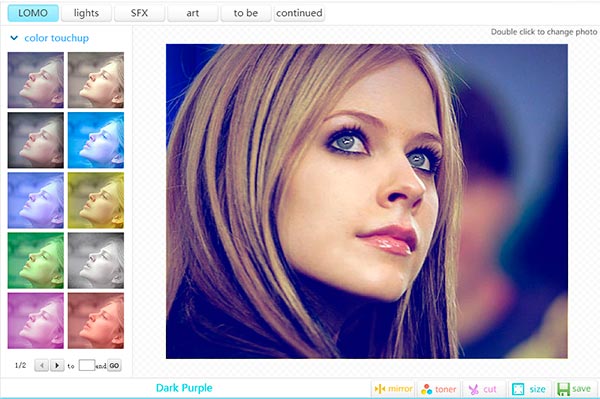Viewport: 600px width, 399px height.
Task: Click the mirror flip icon
Action: 380,389
